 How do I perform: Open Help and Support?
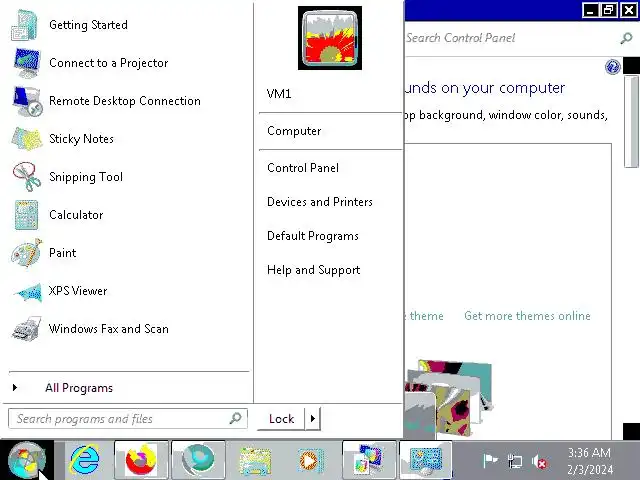313,270
